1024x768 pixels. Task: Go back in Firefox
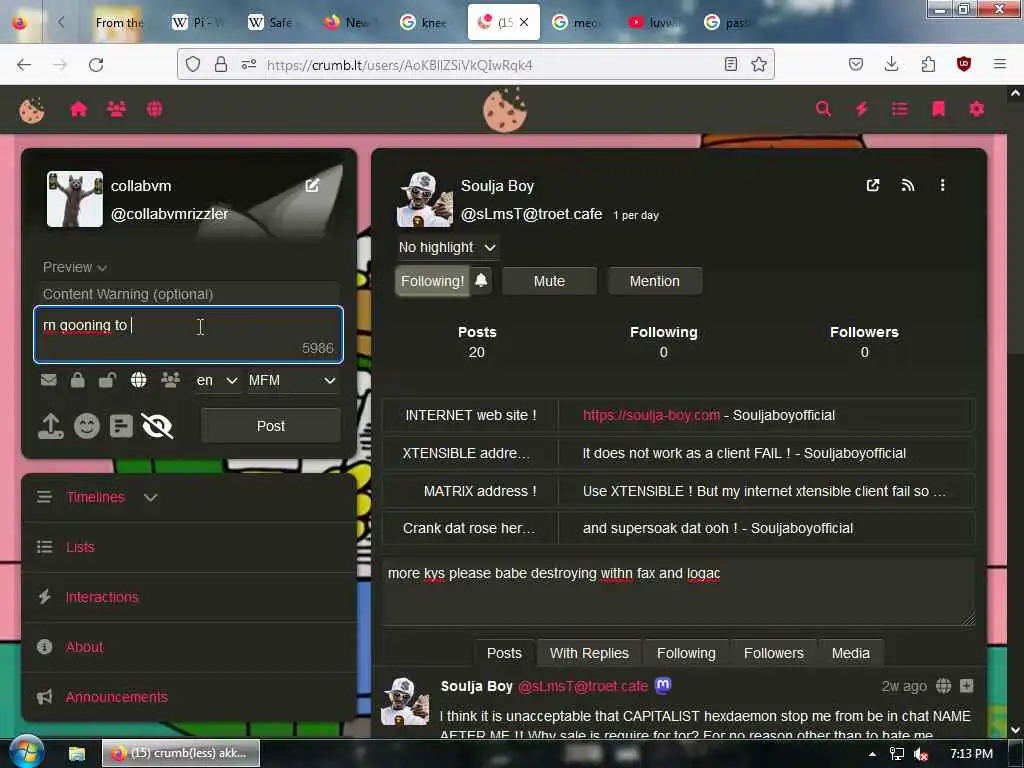pos(24,64)
